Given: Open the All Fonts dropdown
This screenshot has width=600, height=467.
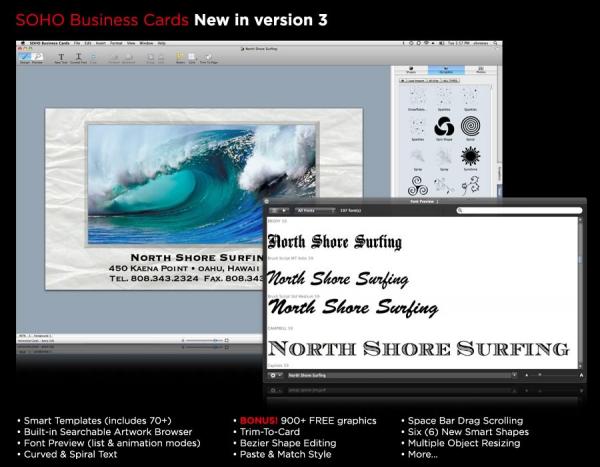Looking at the screenshot, I should click(x=315, y=211).
